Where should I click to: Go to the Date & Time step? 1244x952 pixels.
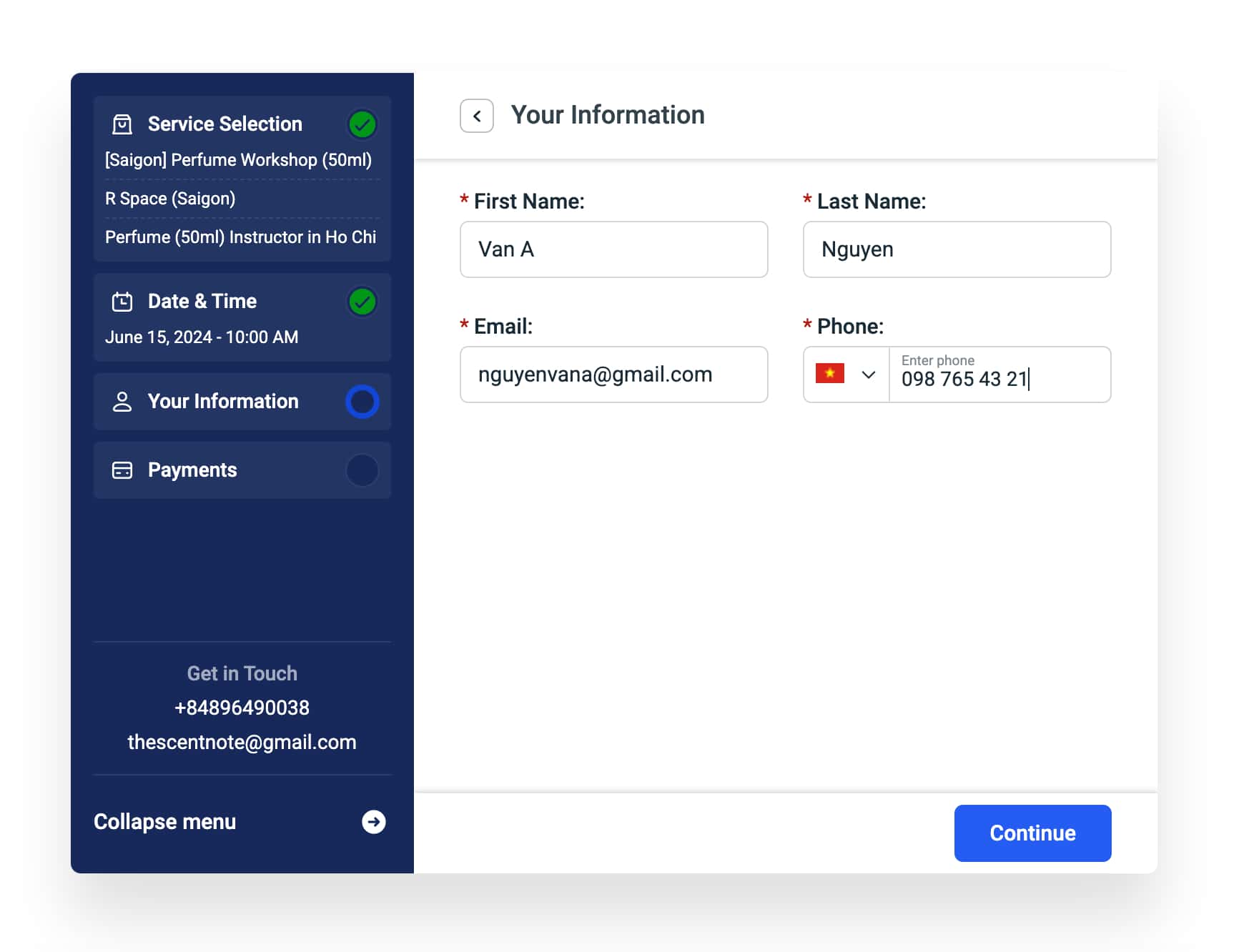[x=202, y=302]
